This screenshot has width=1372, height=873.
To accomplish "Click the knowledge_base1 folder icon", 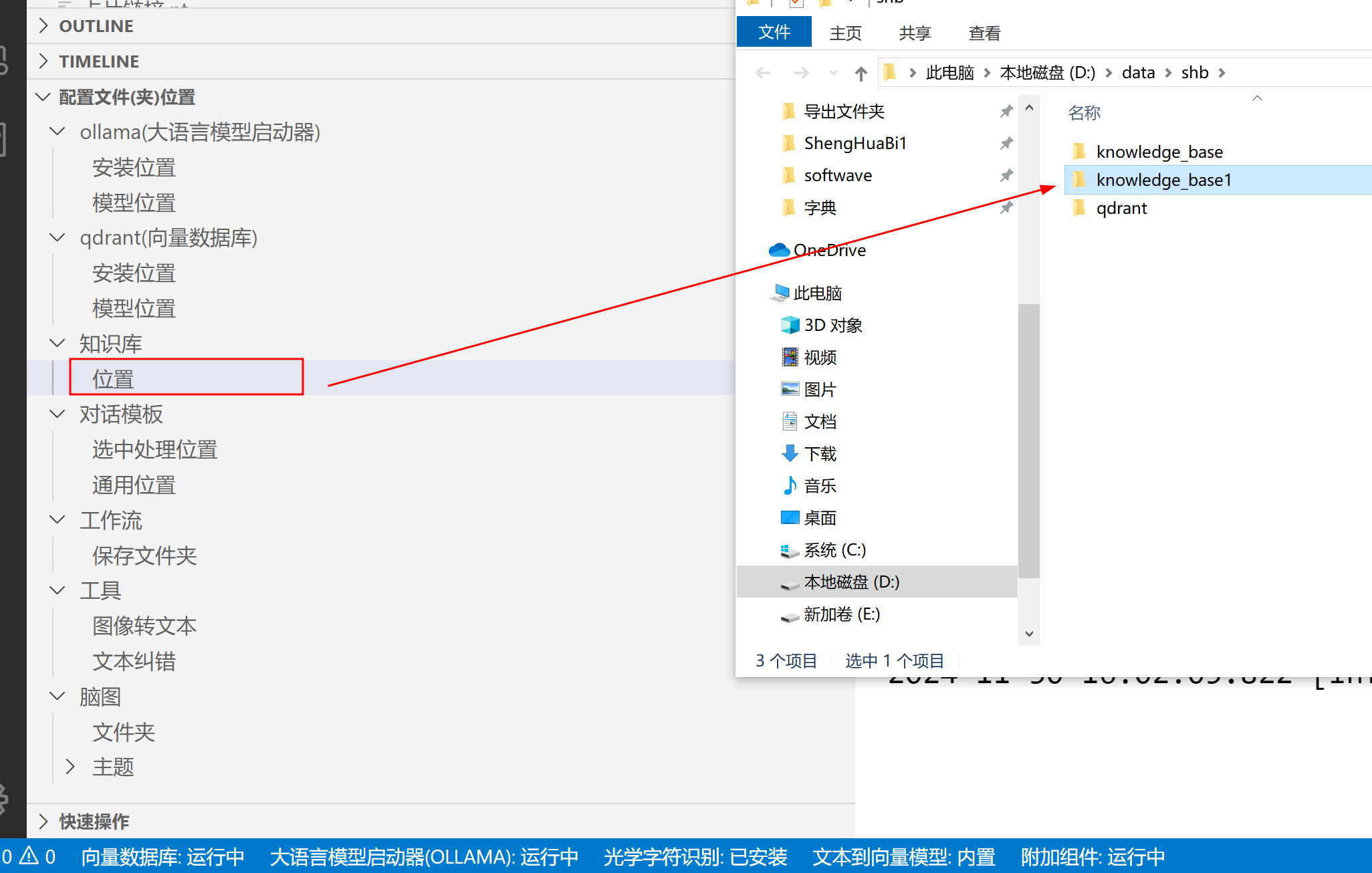I will pyautogui.click(x=1079, y=180).
